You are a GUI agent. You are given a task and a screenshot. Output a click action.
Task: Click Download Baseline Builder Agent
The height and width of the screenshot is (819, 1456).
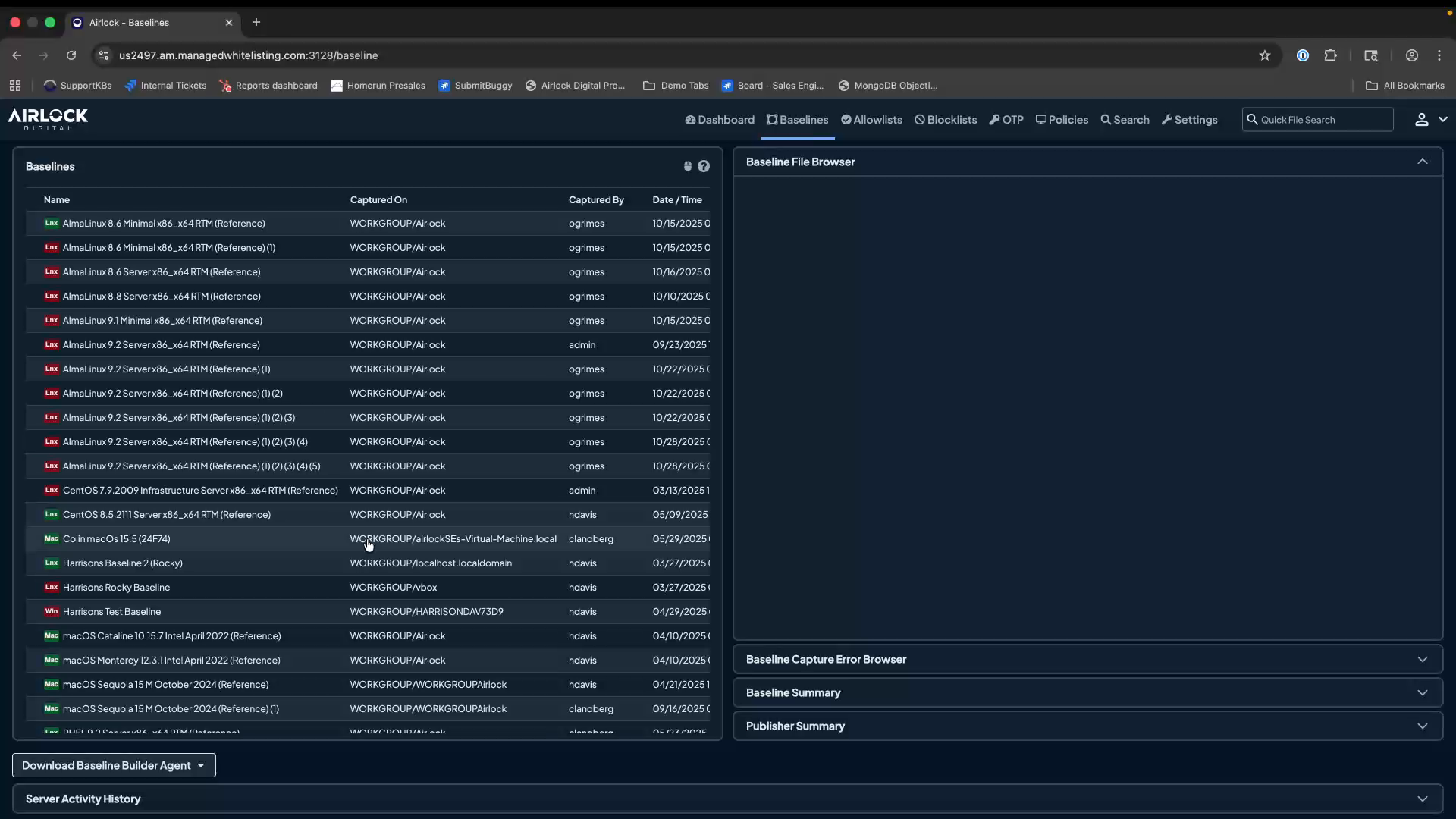point(114,765)
